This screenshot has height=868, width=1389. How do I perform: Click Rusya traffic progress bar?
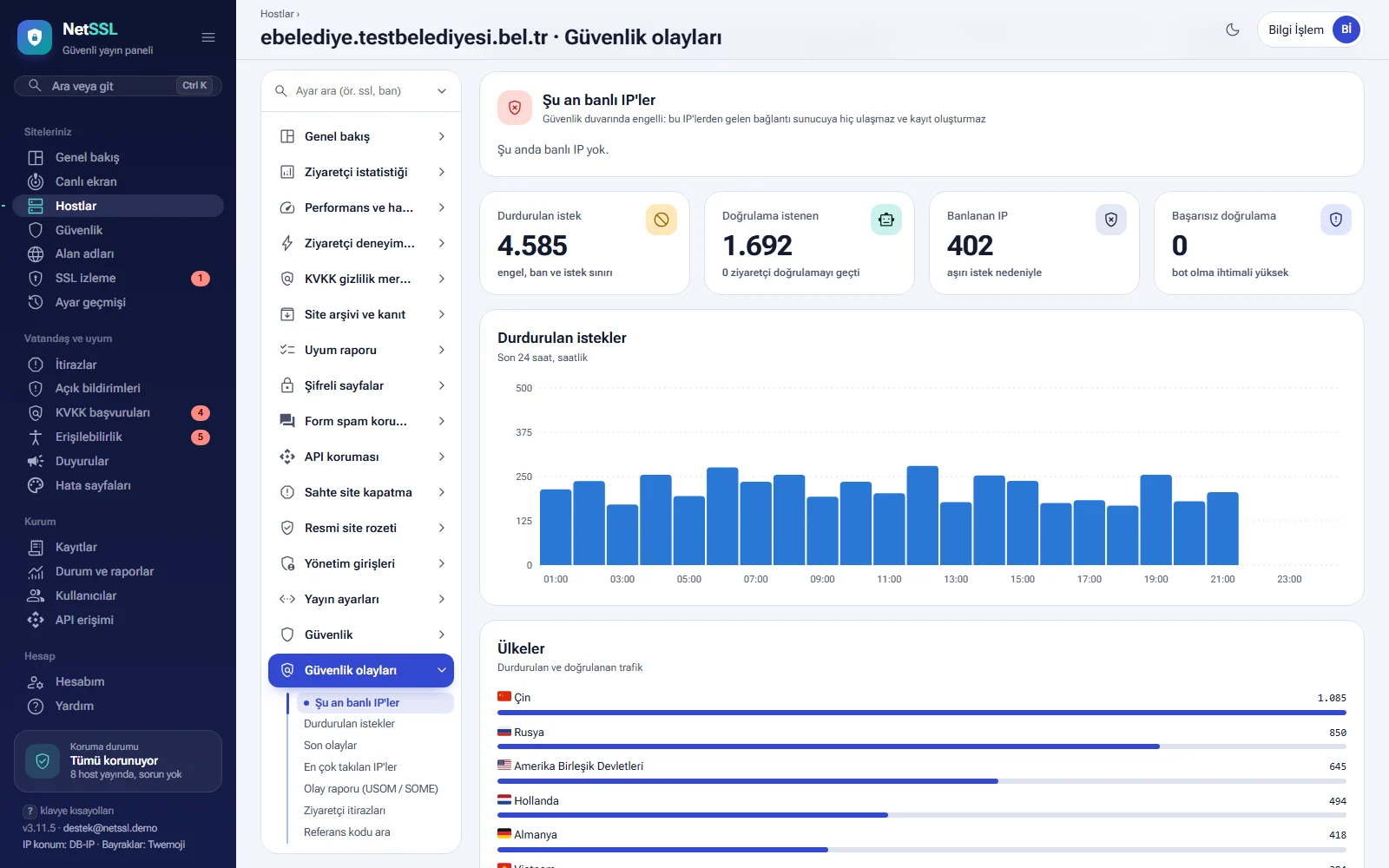pos(922,746)
